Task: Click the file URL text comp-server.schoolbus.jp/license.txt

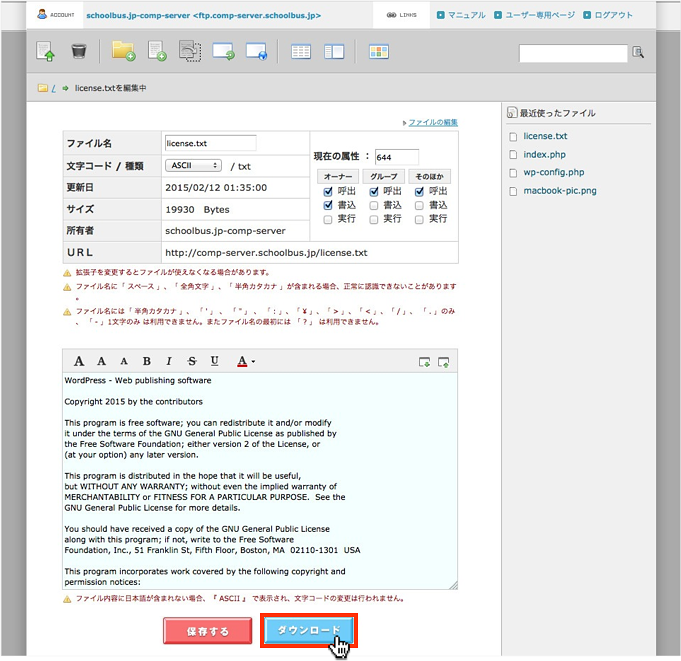Action: pos(266,253)
